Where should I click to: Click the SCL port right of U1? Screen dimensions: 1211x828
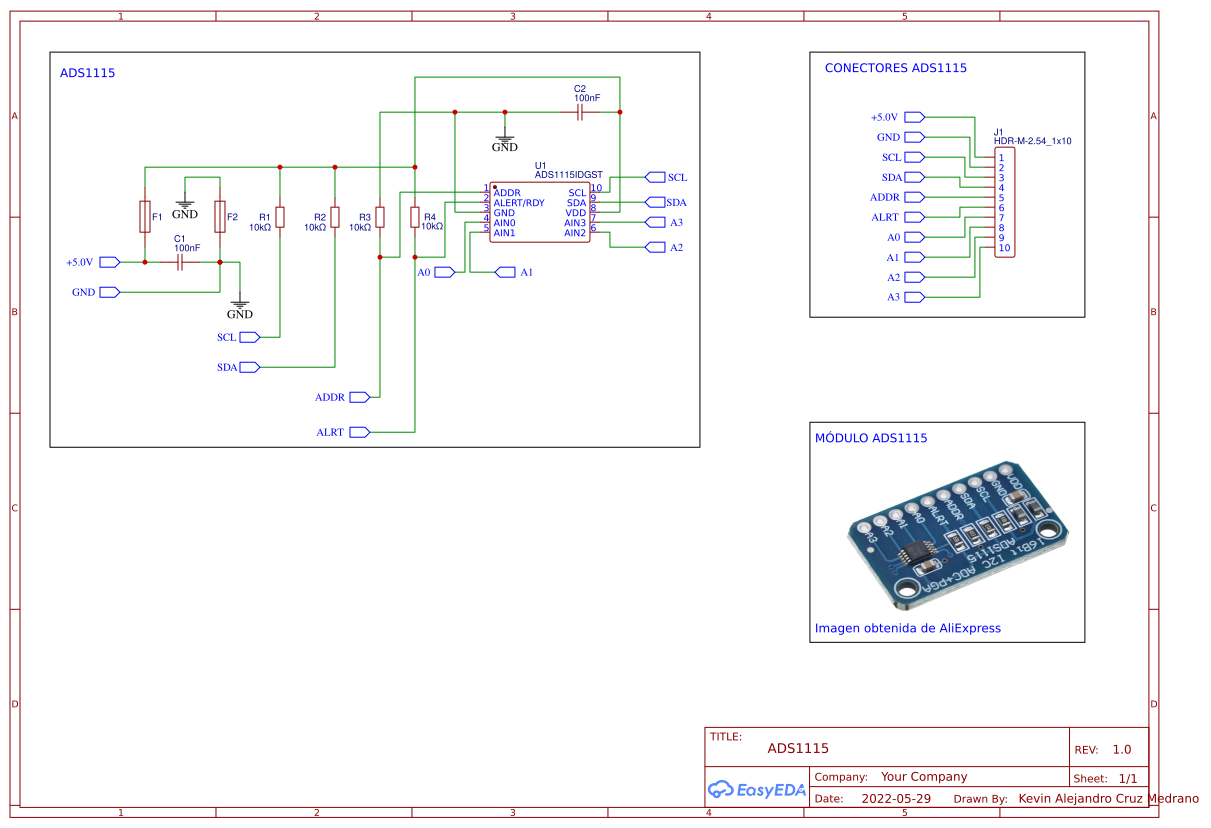pyautogui.click(x=666, y=177)
